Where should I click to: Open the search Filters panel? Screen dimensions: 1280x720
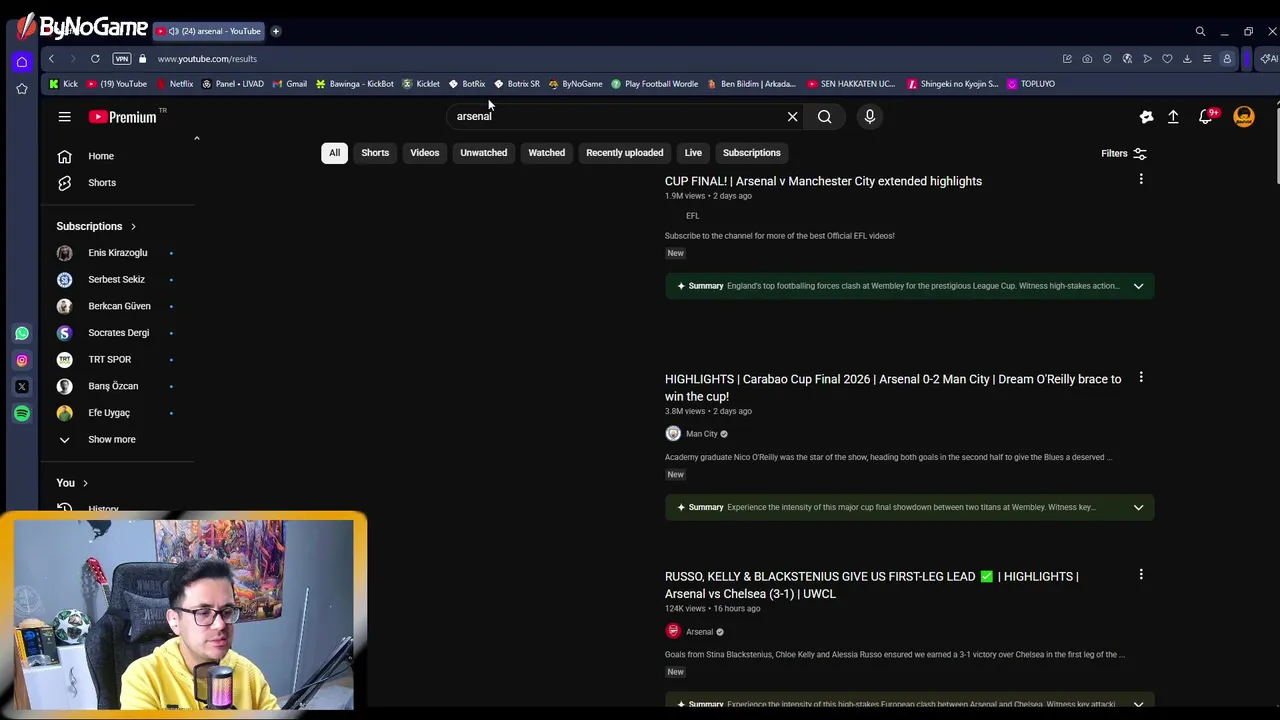[1124, 153]
